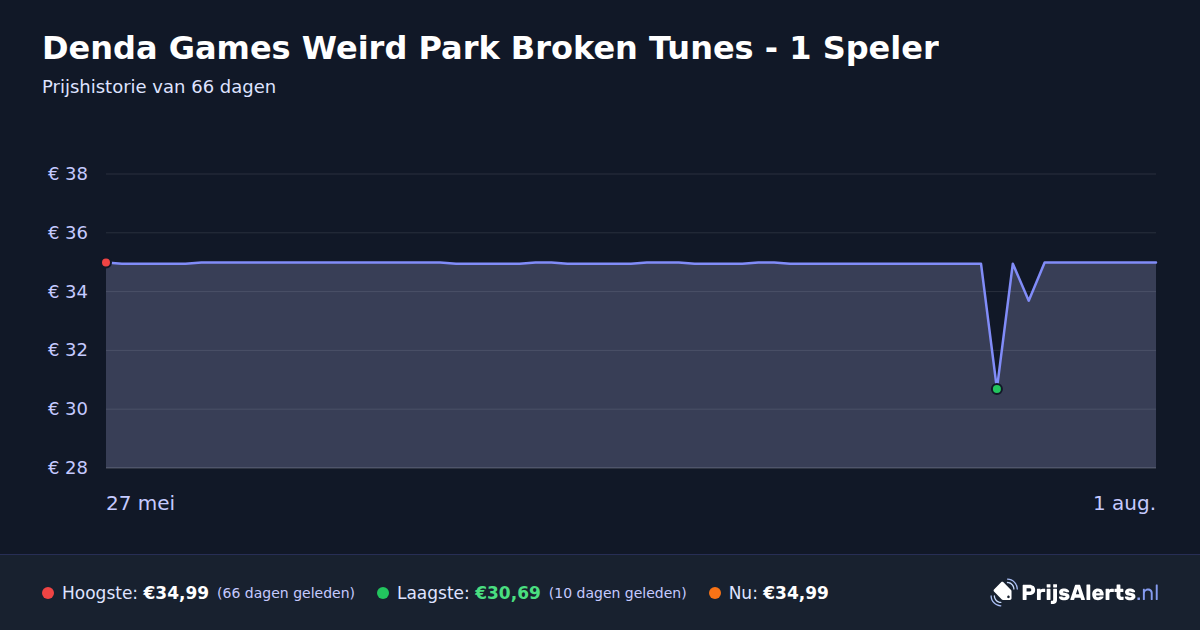Click the € 30 axis label
The height and width of the screenshot is (630, 1200).
pos(68,409)
